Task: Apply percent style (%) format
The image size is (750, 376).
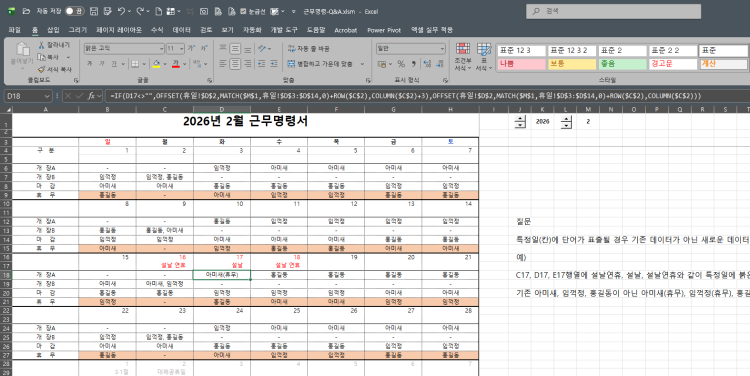Action: (x=401, y=64)
